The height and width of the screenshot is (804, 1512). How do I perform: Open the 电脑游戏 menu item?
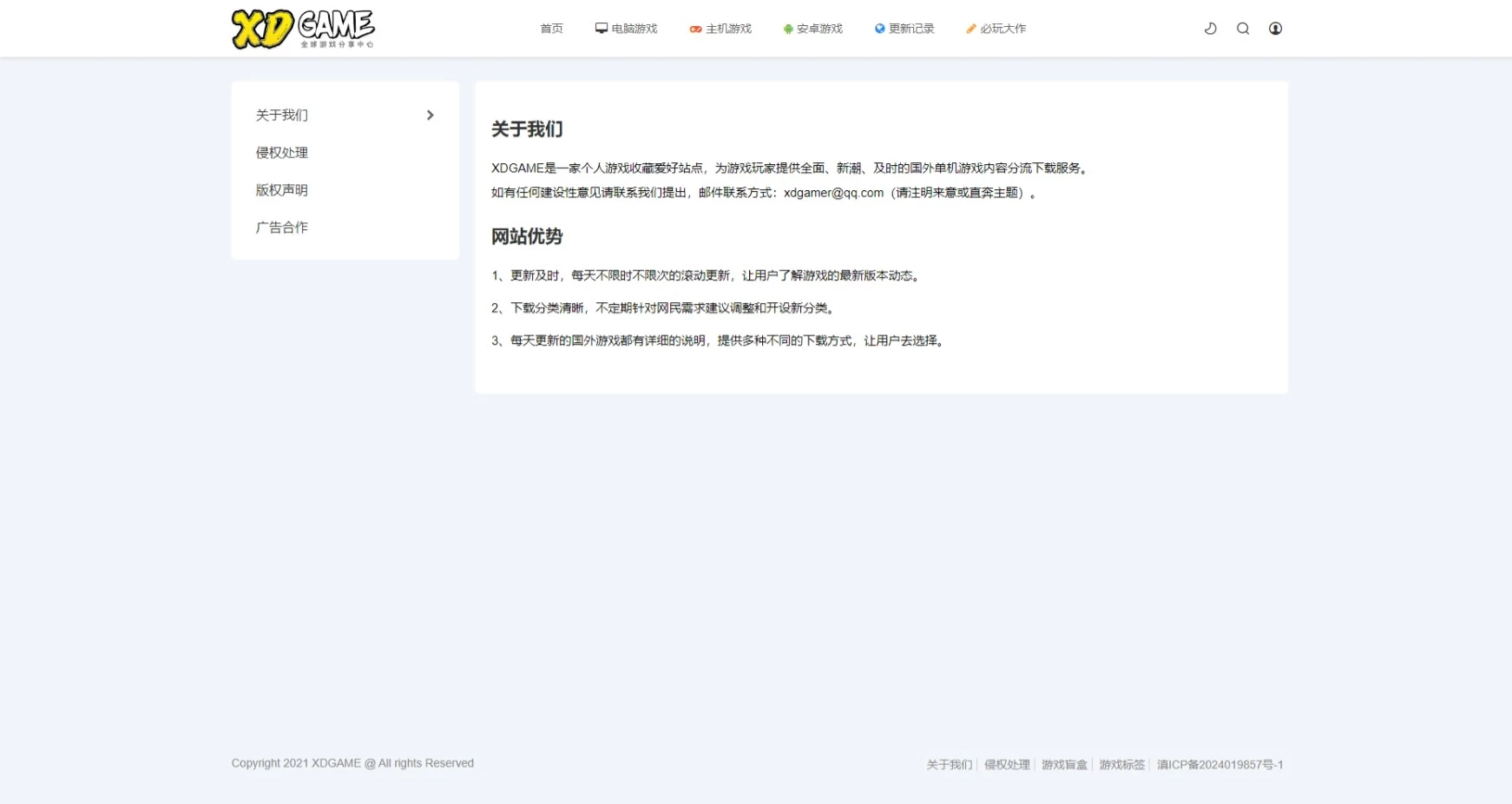click(x=626, y=29)
